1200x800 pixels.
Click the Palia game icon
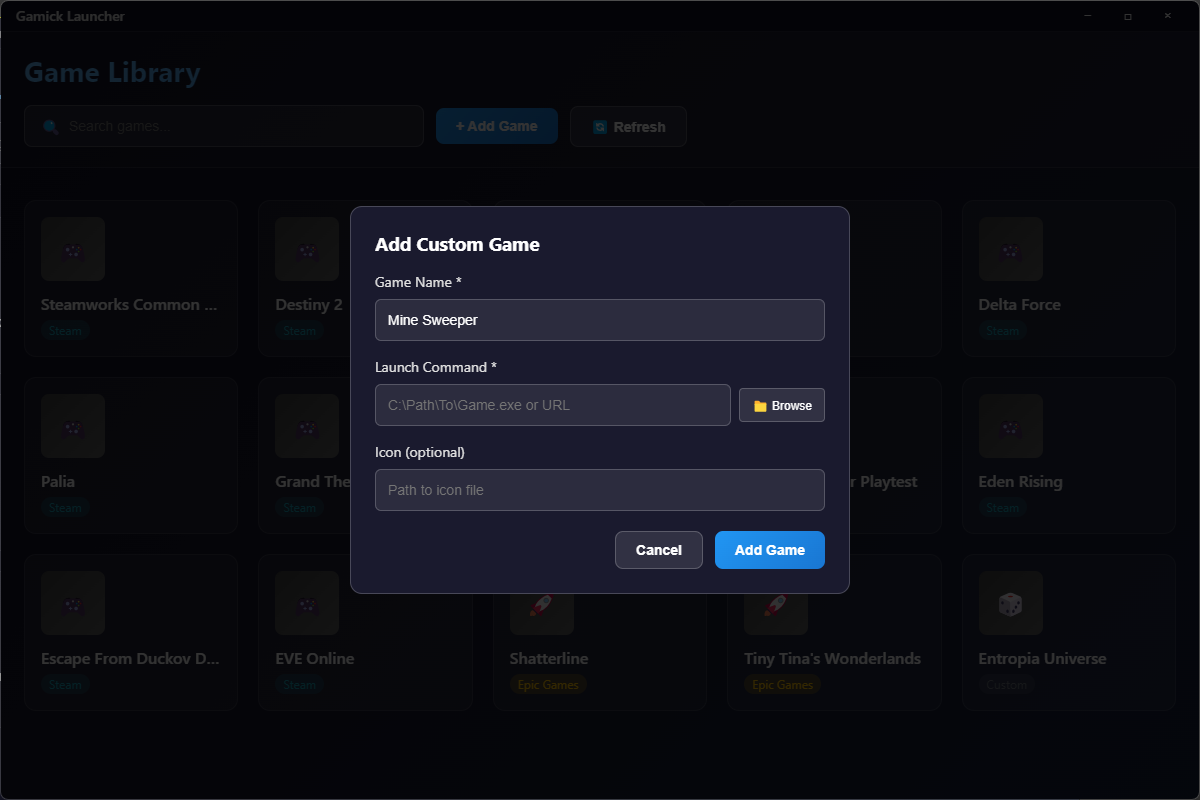point(73,426)
